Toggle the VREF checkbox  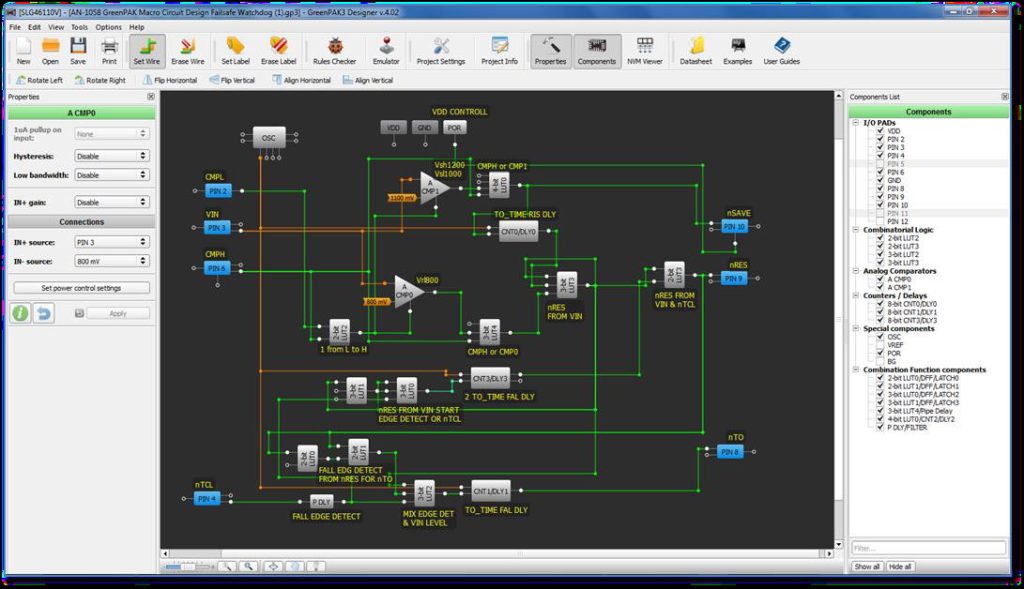880,345
